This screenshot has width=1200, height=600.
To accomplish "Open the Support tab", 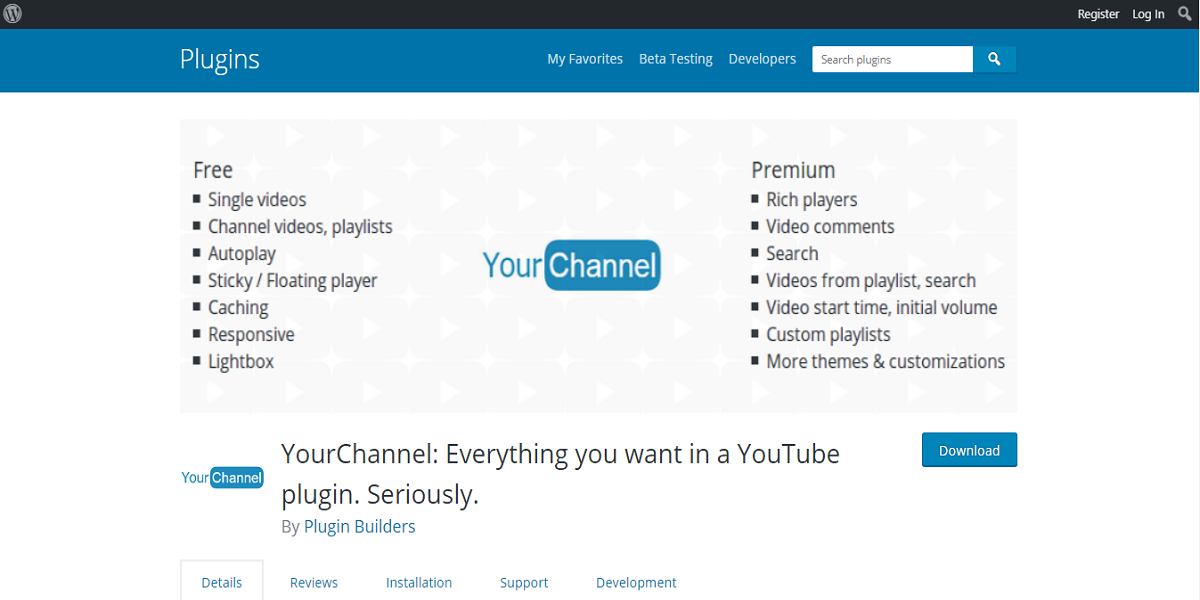I will (524, 582).
